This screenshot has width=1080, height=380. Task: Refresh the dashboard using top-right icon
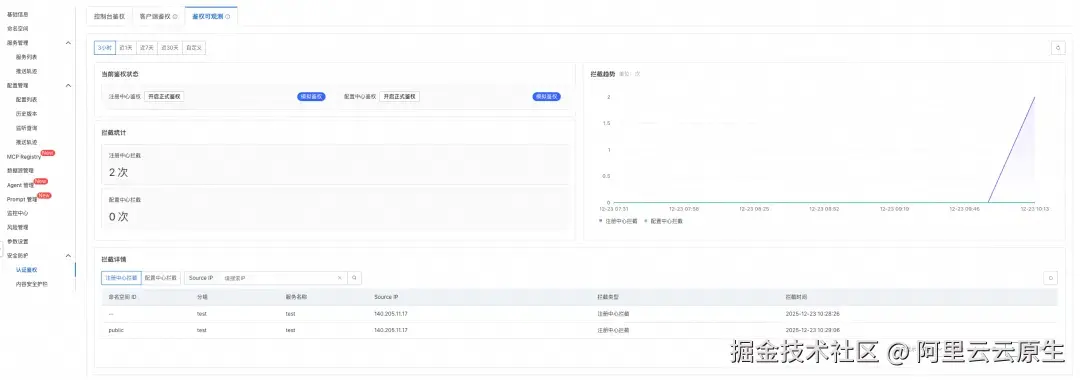[x=1059, y=48]
